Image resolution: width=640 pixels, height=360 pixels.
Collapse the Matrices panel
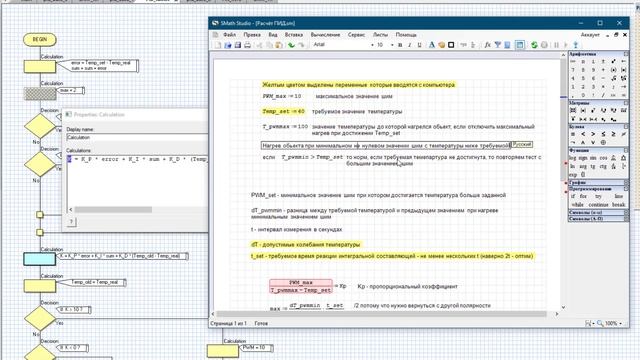pyautogui.click(x=626, y=103)
